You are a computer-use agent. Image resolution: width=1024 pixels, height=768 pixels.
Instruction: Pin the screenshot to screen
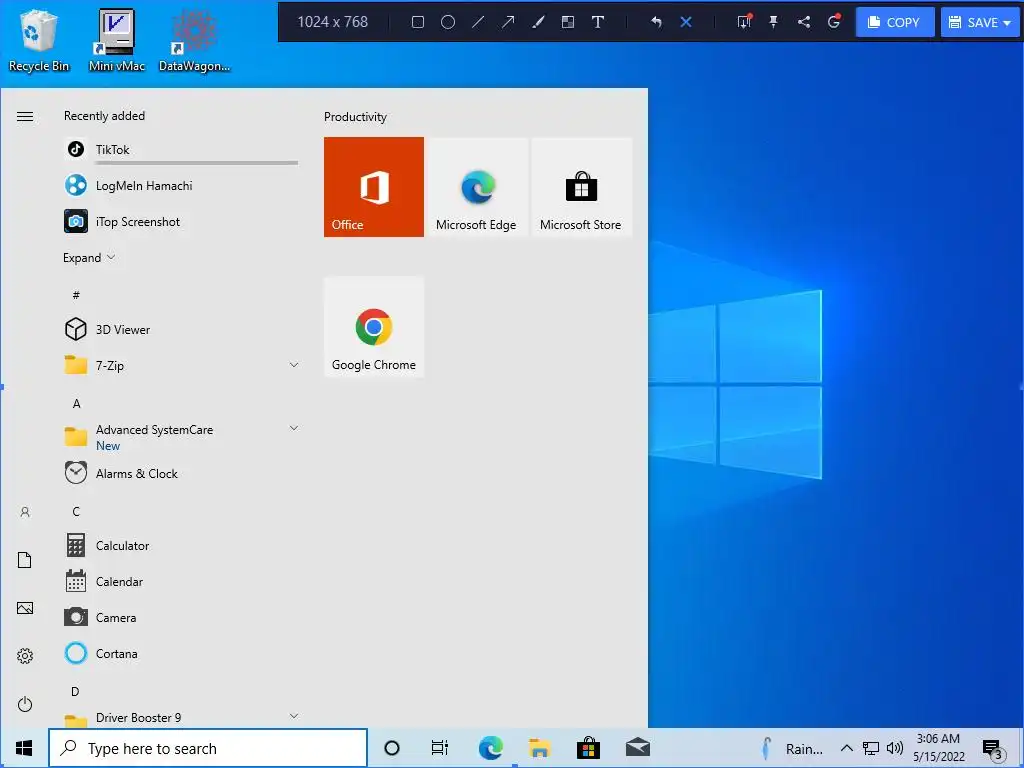pos(774,22)
